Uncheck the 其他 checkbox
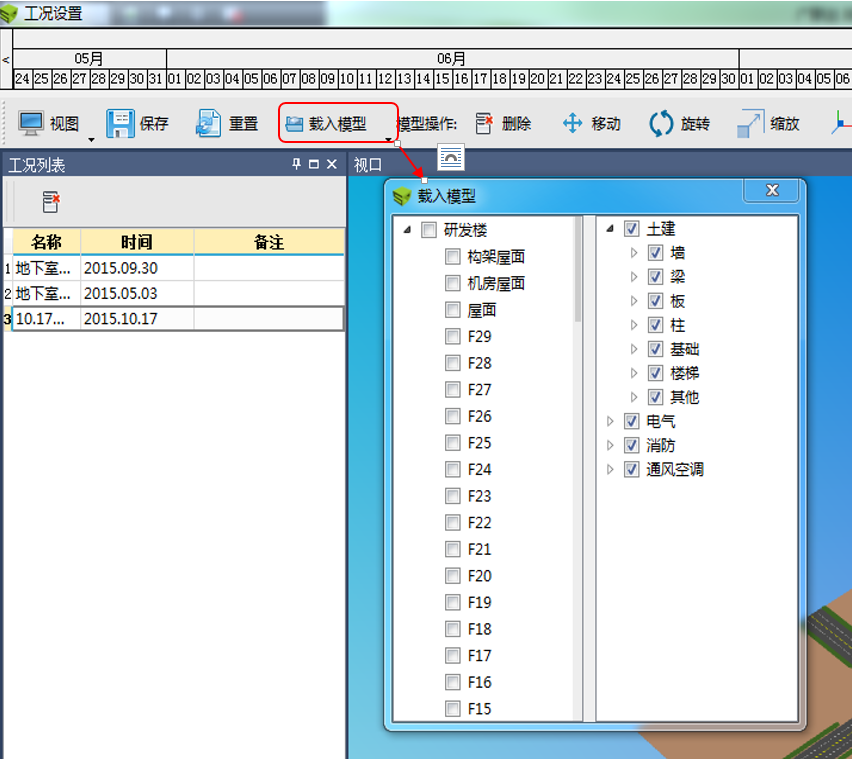This screenshot has width=852, height=759. coord(655,397)
